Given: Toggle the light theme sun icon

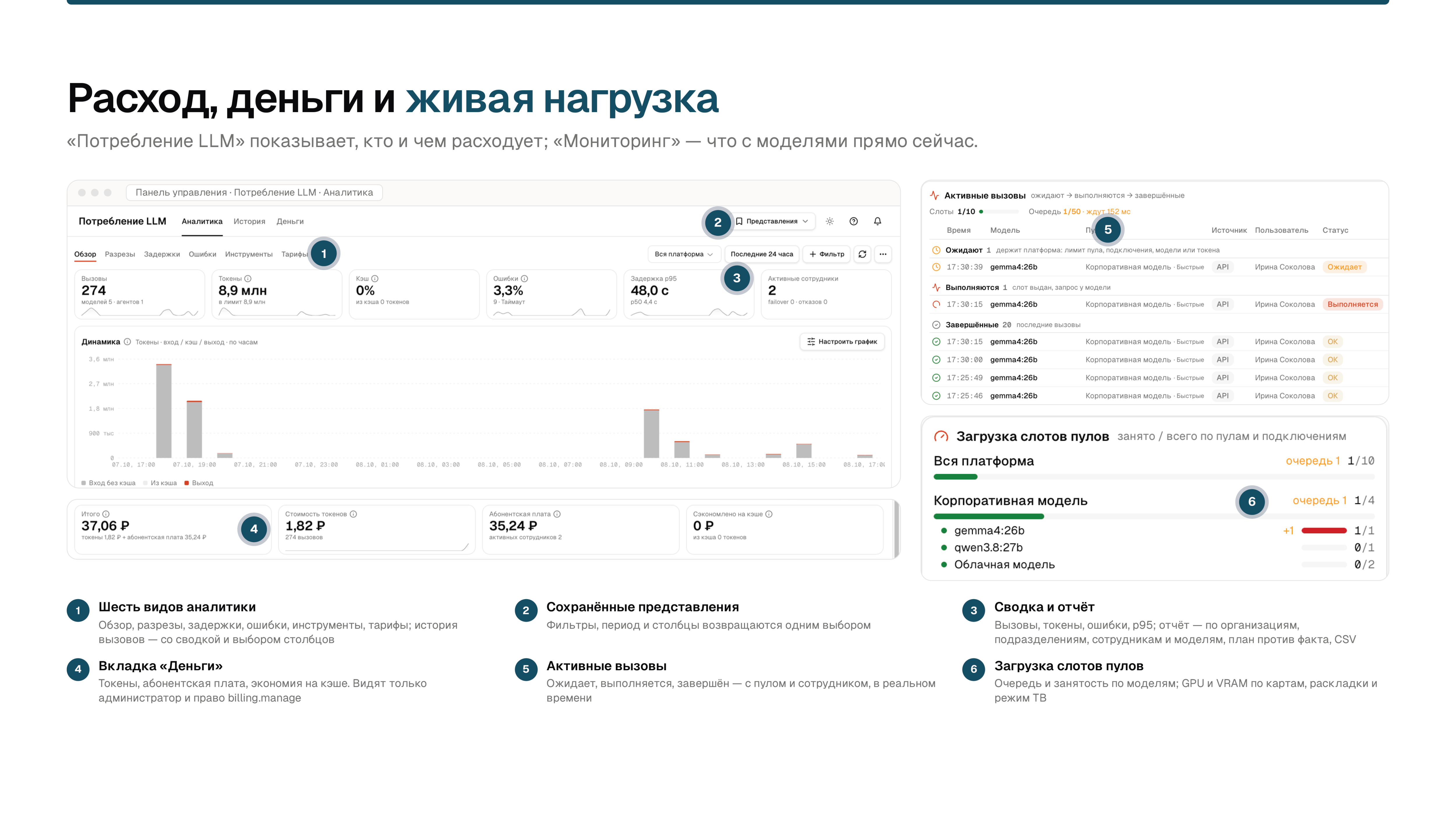Looking at the screenshot, I should tap(829, 222).
